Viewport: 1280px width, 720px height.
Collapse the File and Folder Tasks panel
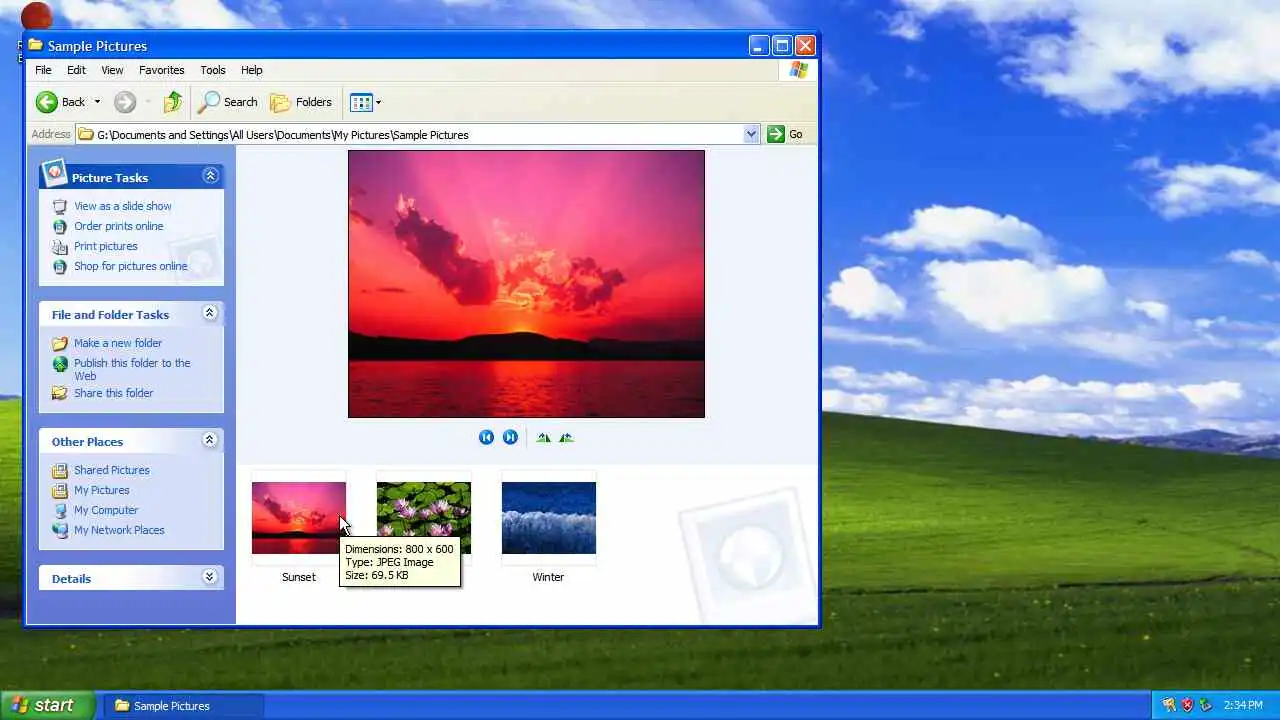coord(210,313)
